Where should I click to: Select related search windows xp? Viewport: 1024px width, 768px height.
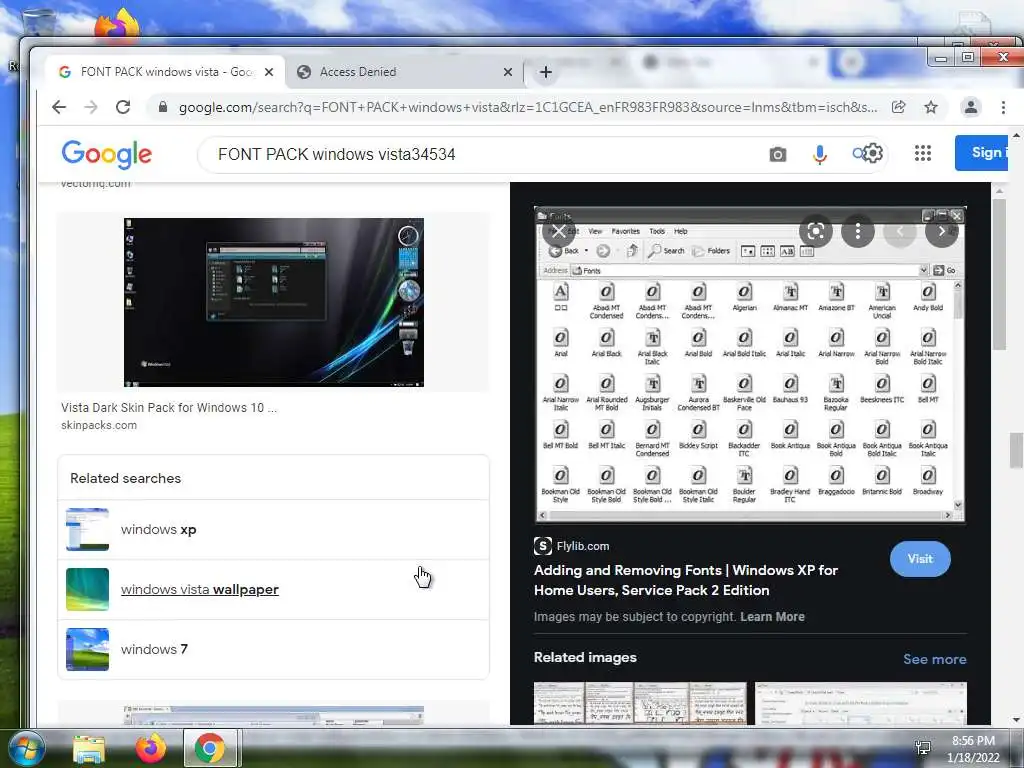274,530
